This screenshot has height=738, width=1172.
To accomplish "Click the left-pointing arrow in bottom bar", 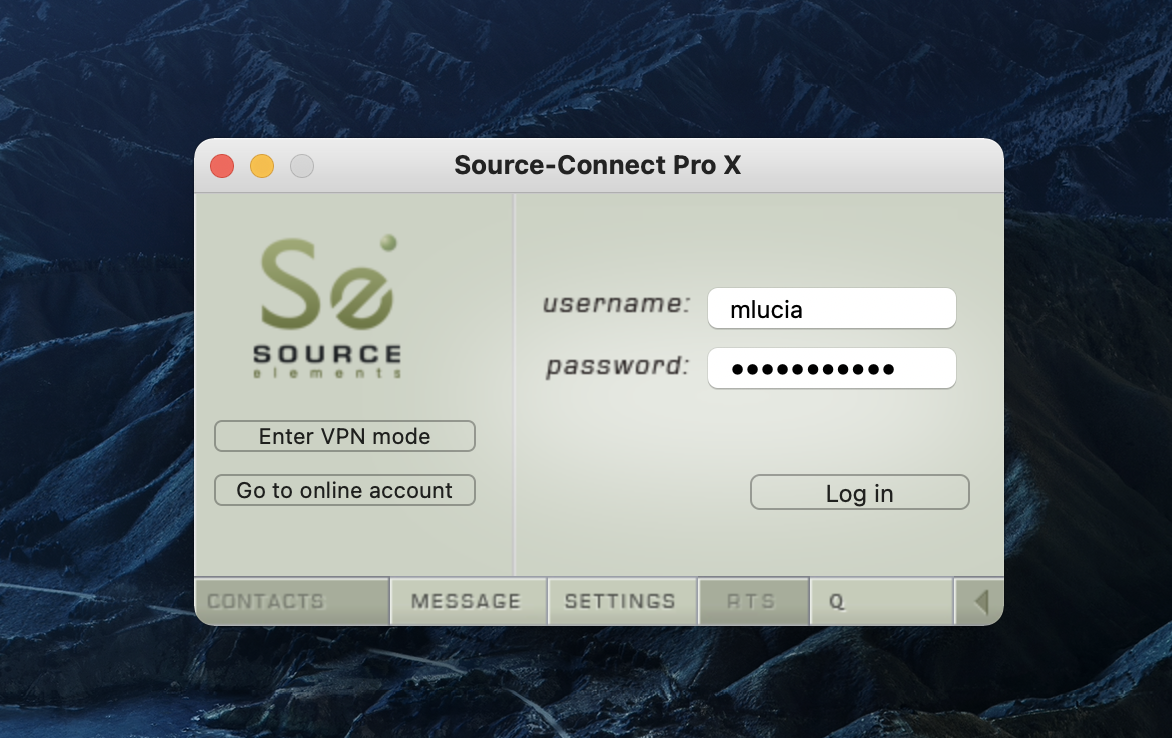I will (980, 601).
